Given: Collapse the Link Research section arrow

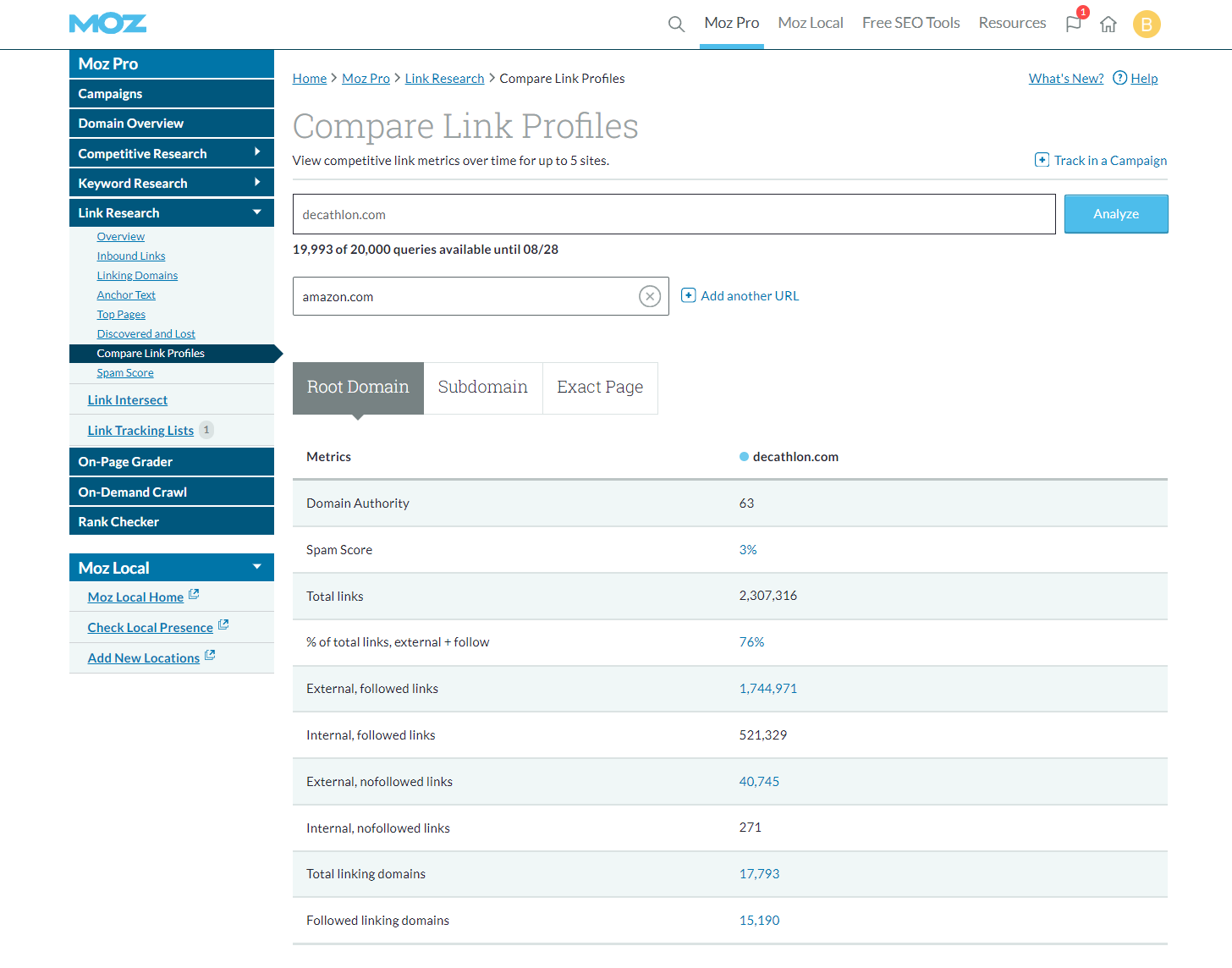Looking at the screenshot, I should (257, 212).
